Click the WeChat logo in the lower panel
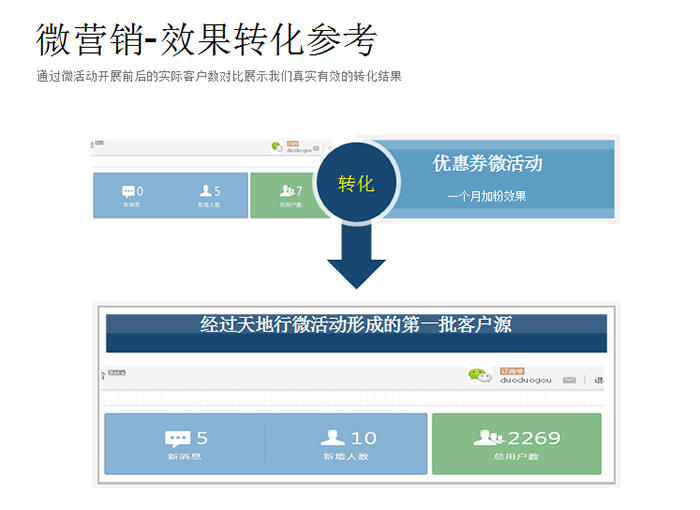Image resolution: width=700 pixels, height=510 pixels. 481,376
